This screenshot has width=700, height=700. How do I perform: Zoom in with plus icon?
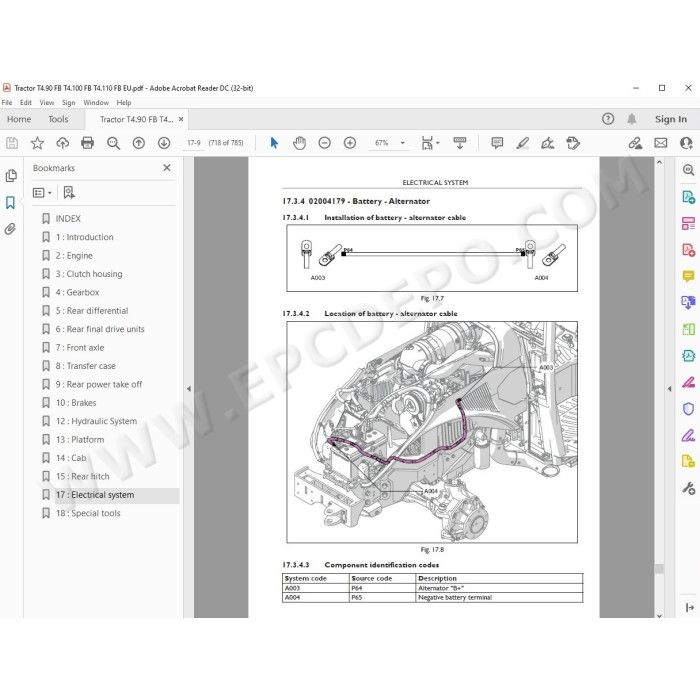tap(350, 143)
